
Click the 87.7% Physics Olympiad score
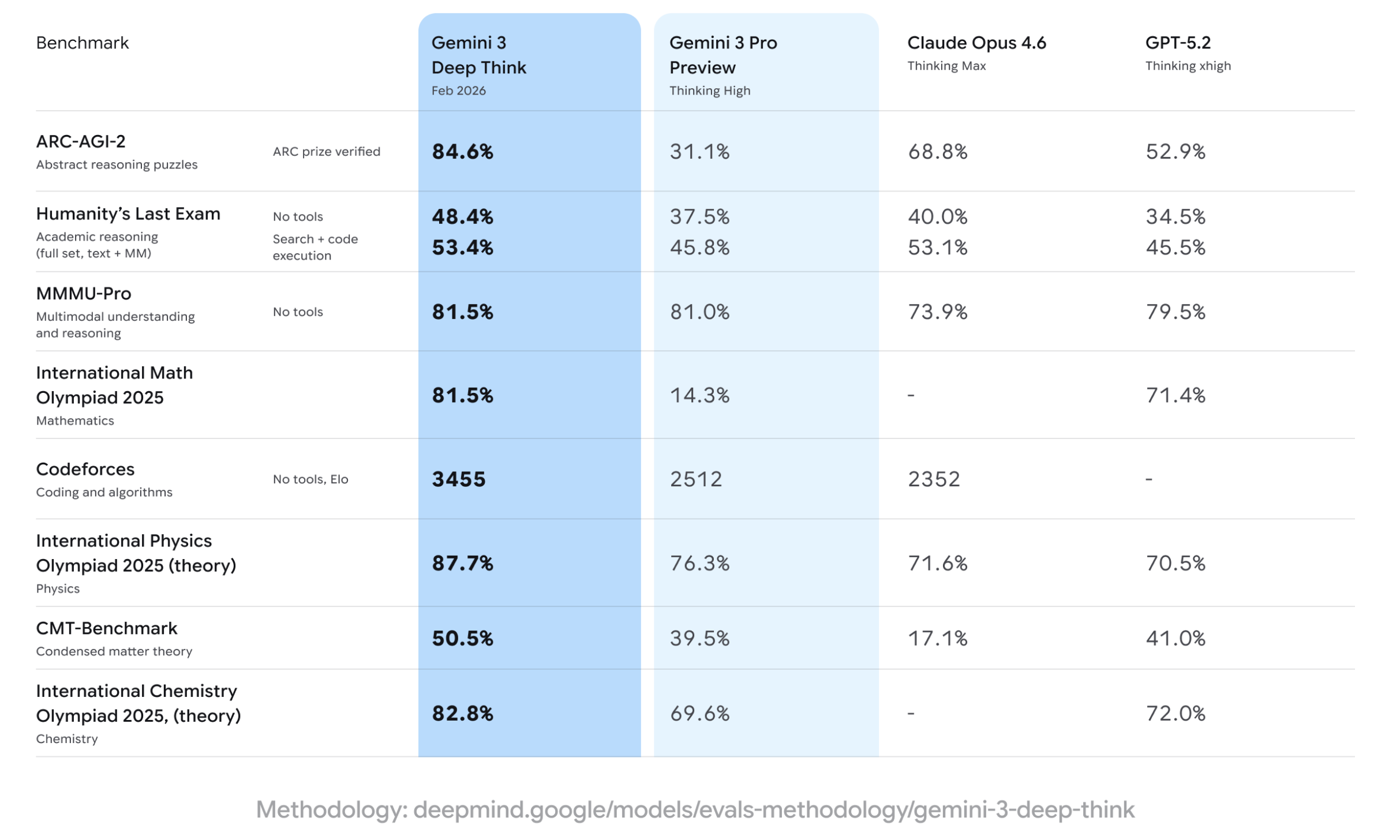pyautogui.click(x=462, y=564)
